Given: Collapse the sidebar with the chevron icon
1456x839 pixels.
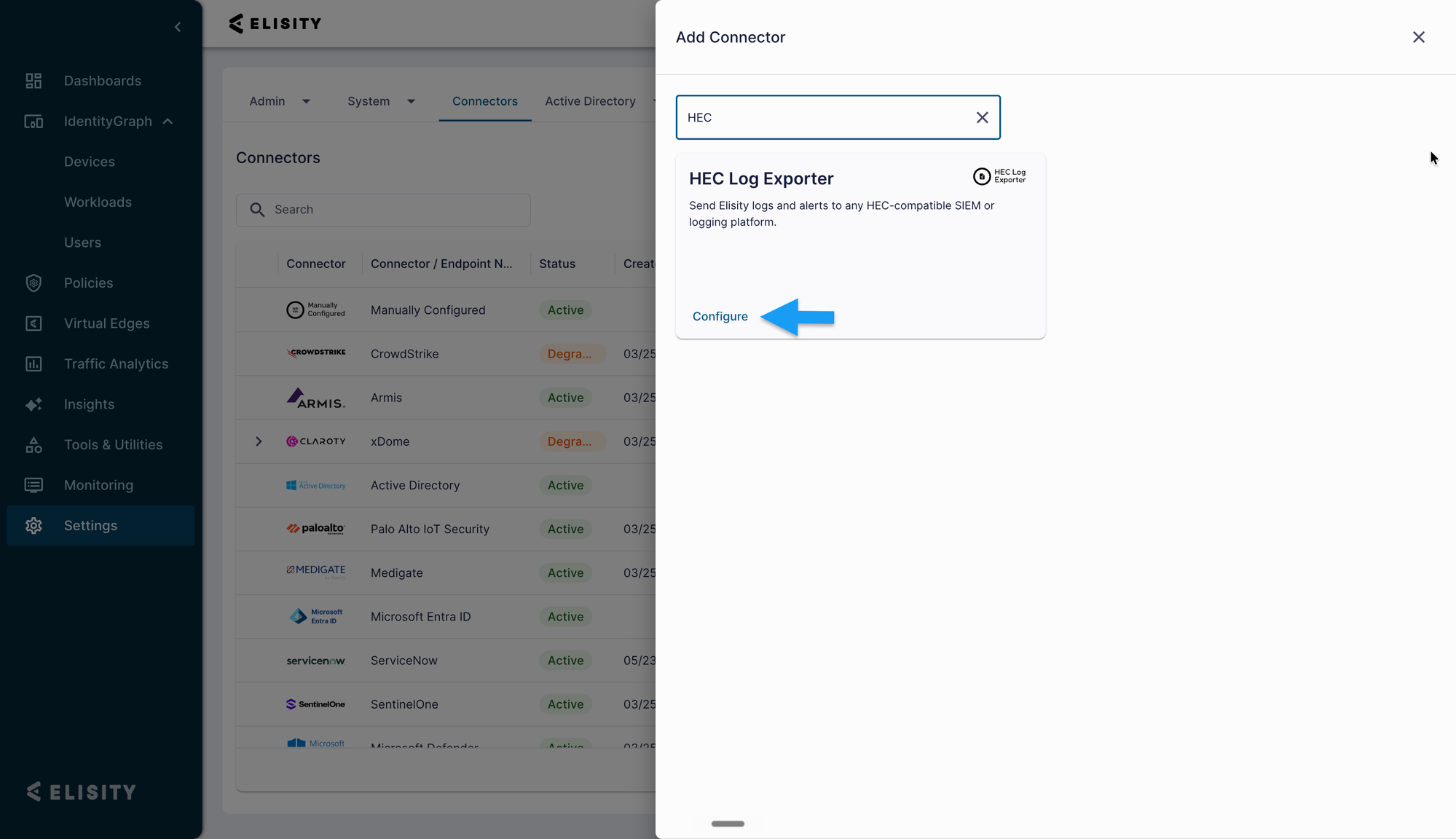Looking at the screenshot, I should [178, 27].
